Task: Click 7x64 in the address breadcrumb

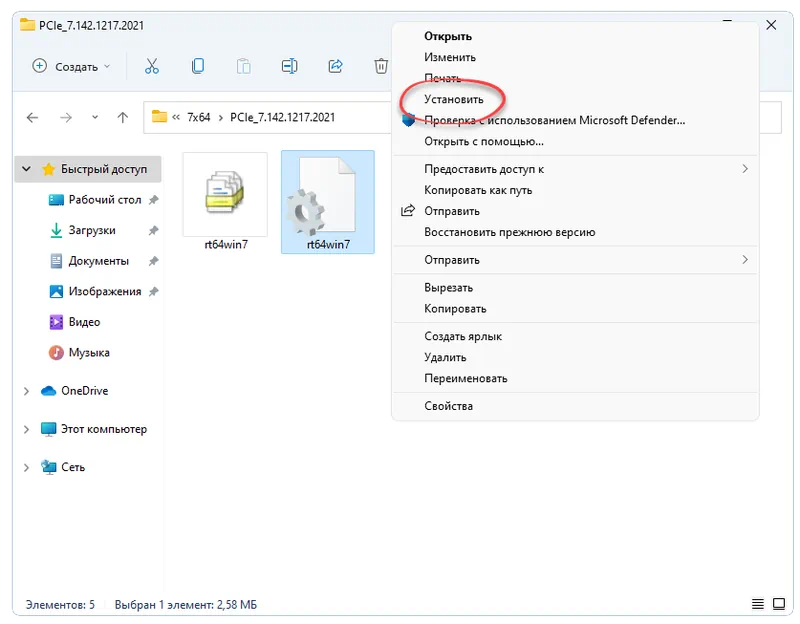Action: 198,117
